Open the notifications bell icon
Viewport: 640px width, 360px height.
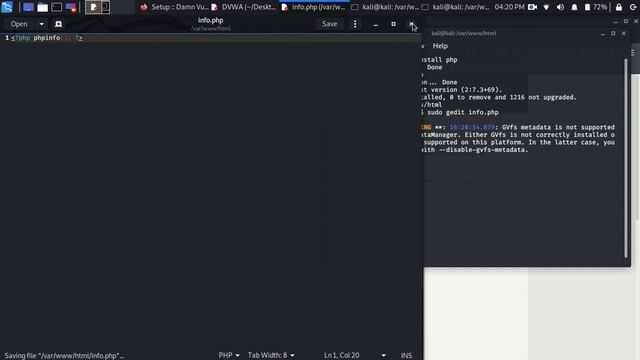tap(574, 7)
